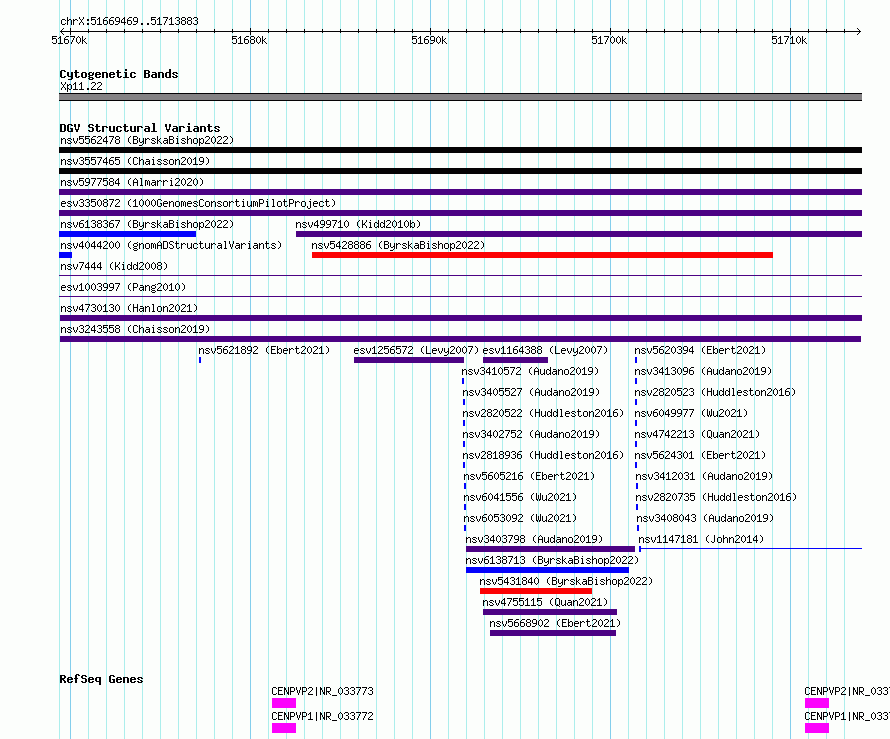The width and height of the screenshot is (890, 739).
Task: Open the nsv3410572 (Audano2019) label
Action: pos(530,371)
